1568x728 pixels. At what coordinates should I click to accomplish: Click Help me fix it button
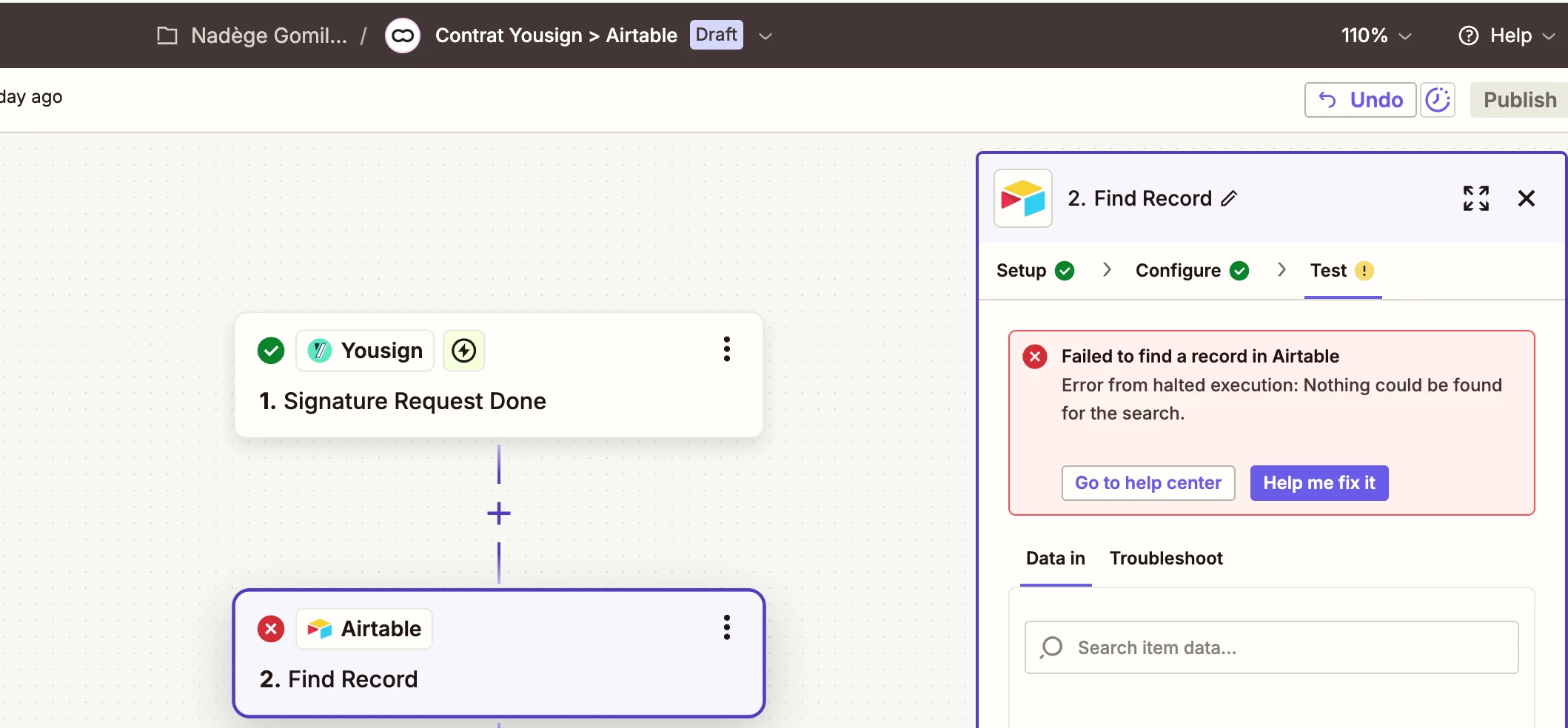1319,483
